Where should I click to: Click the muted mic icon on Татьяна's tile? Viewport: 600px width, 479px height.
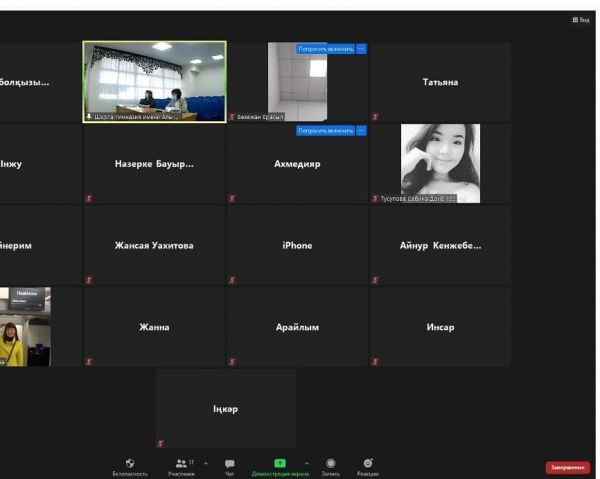tap(376, 116)
